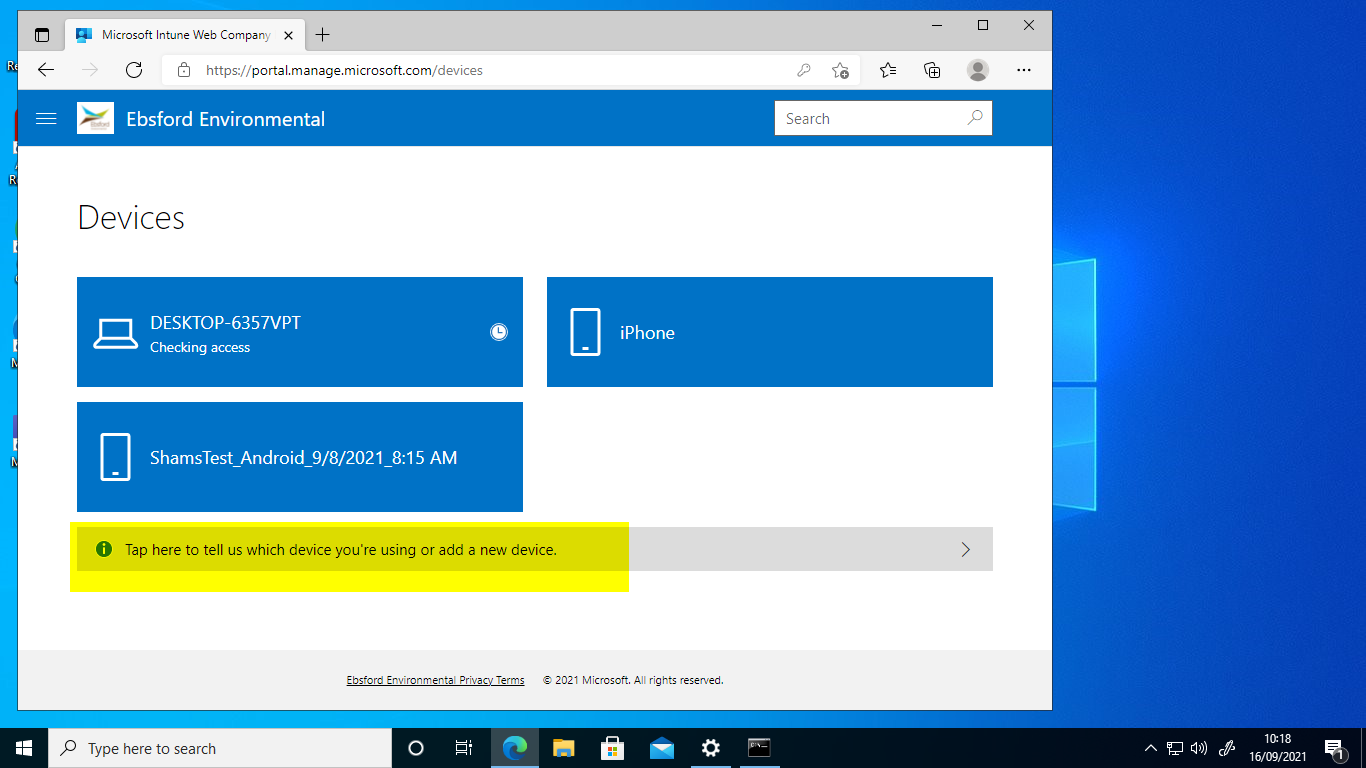Click the browser profile avatar
The image size is (1366, 768).
[x=978, y=70]
